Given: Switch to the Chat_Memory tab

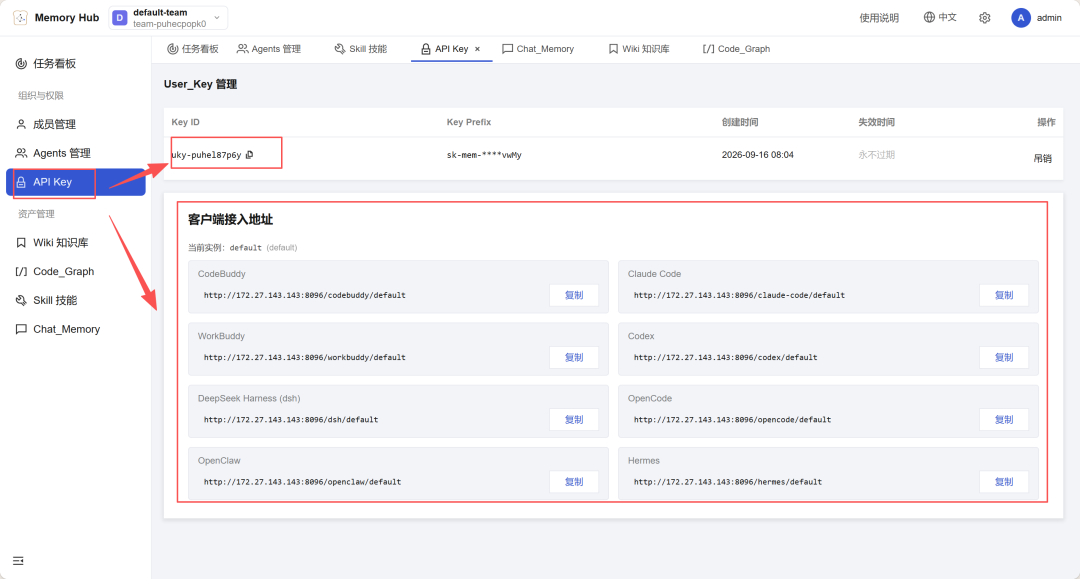Looking at the screenshot, I should (x=538, y=49).
